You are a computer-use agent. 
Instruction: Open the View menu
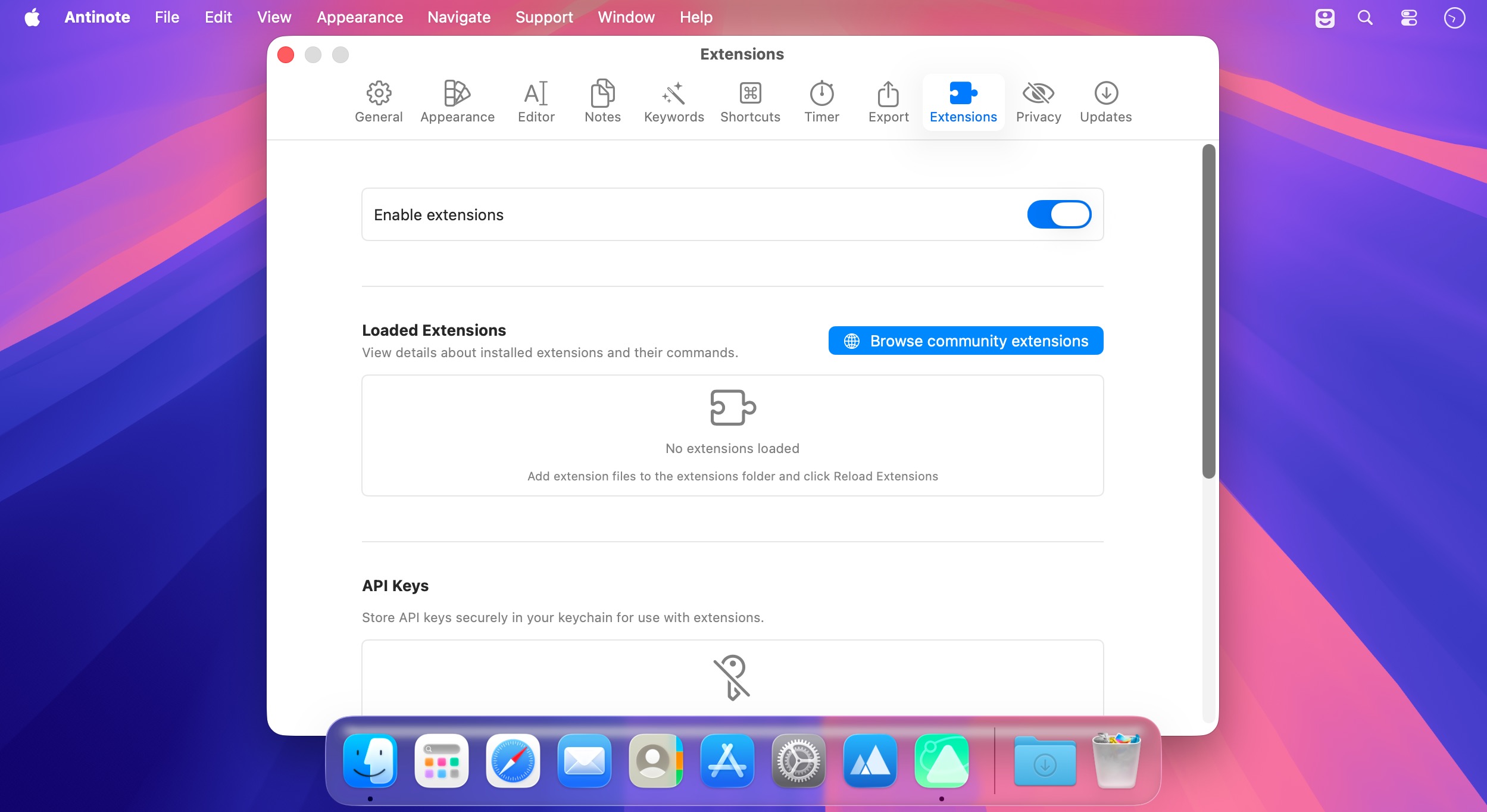click(274, 17)
